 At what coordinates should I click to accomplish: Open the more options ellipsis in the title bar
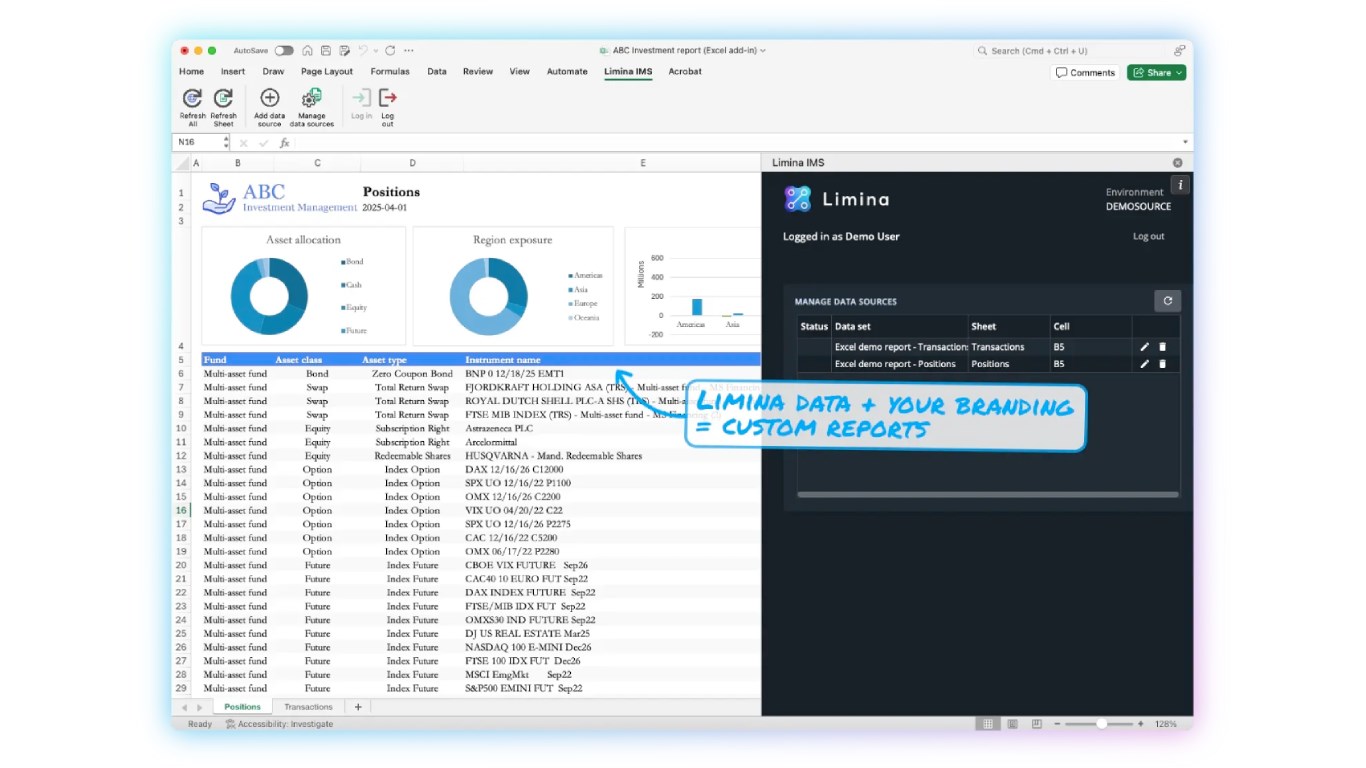pos(408,51)
